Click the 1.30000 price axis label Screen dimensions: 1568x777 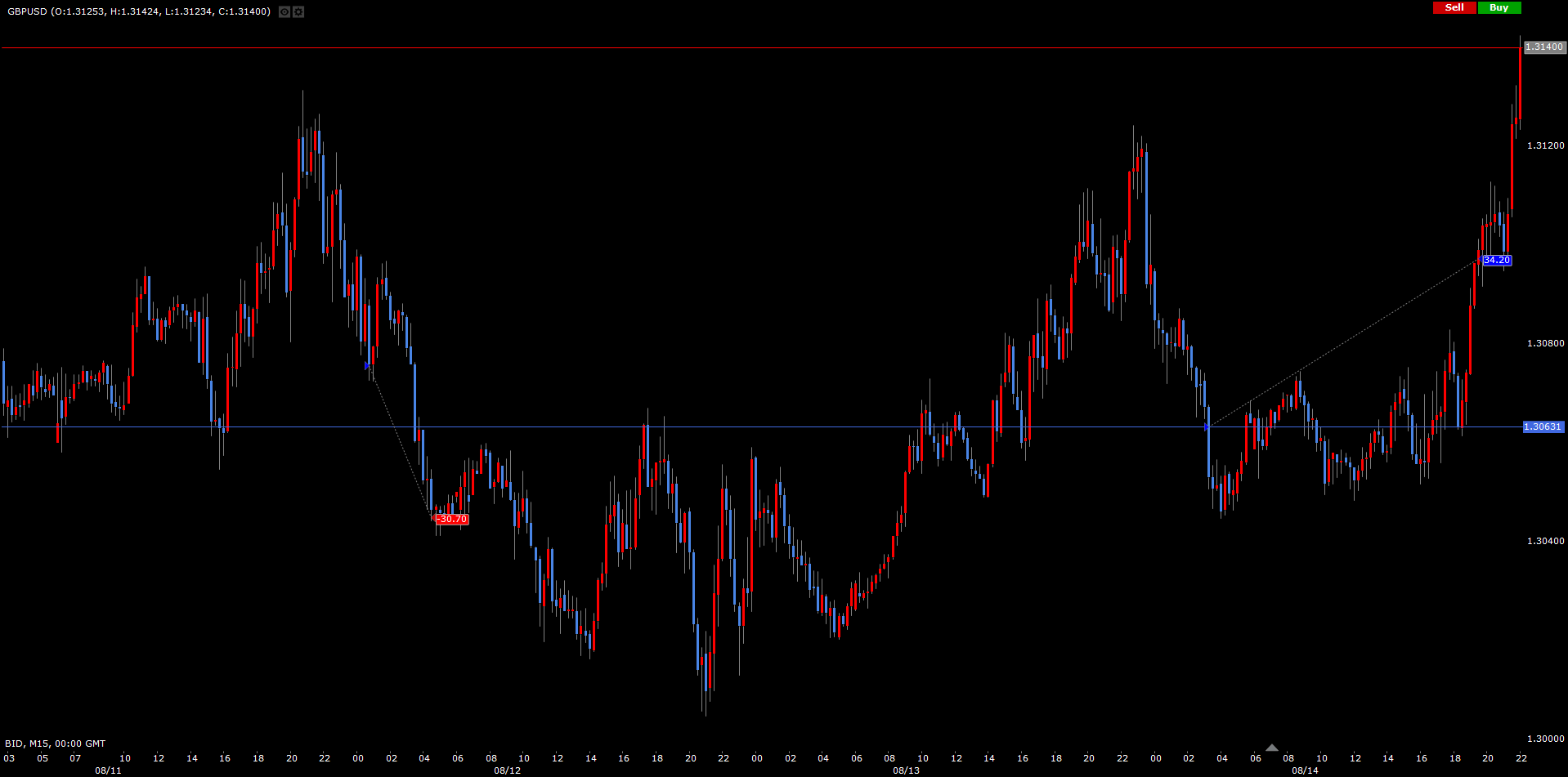1545,739
